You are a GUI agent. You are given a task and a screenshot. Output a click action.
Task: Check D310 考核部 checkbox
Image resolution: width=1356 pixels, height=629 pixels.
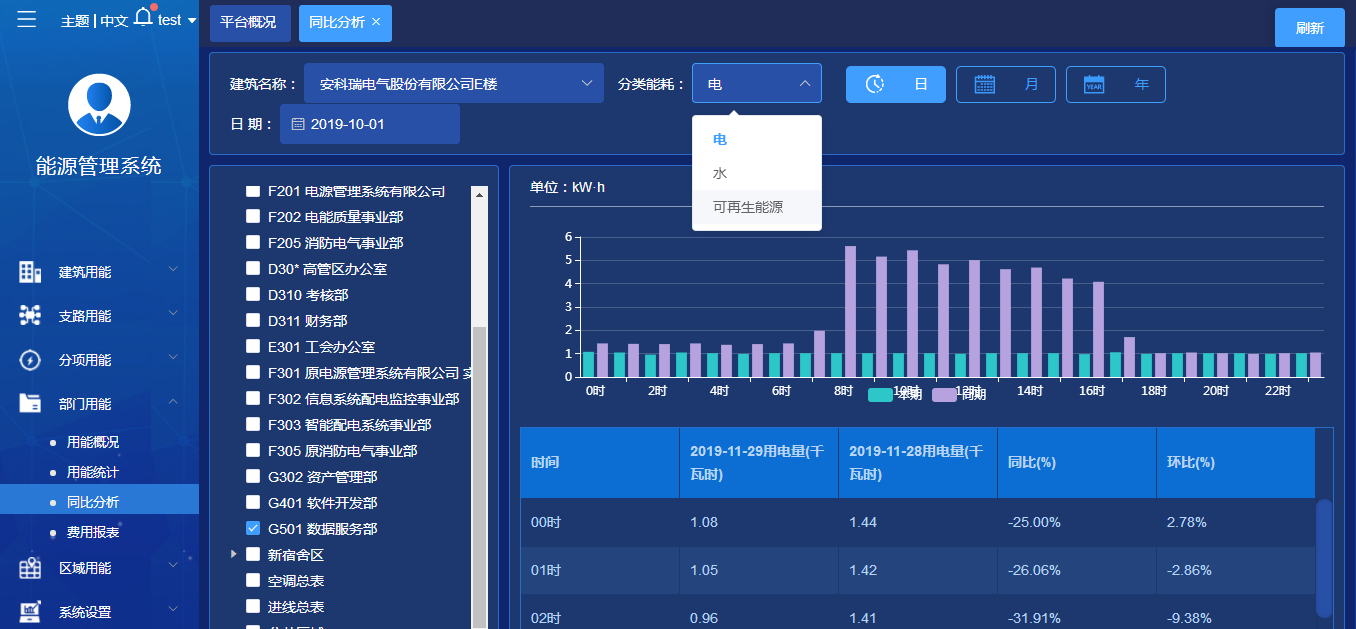pos(253,295)
